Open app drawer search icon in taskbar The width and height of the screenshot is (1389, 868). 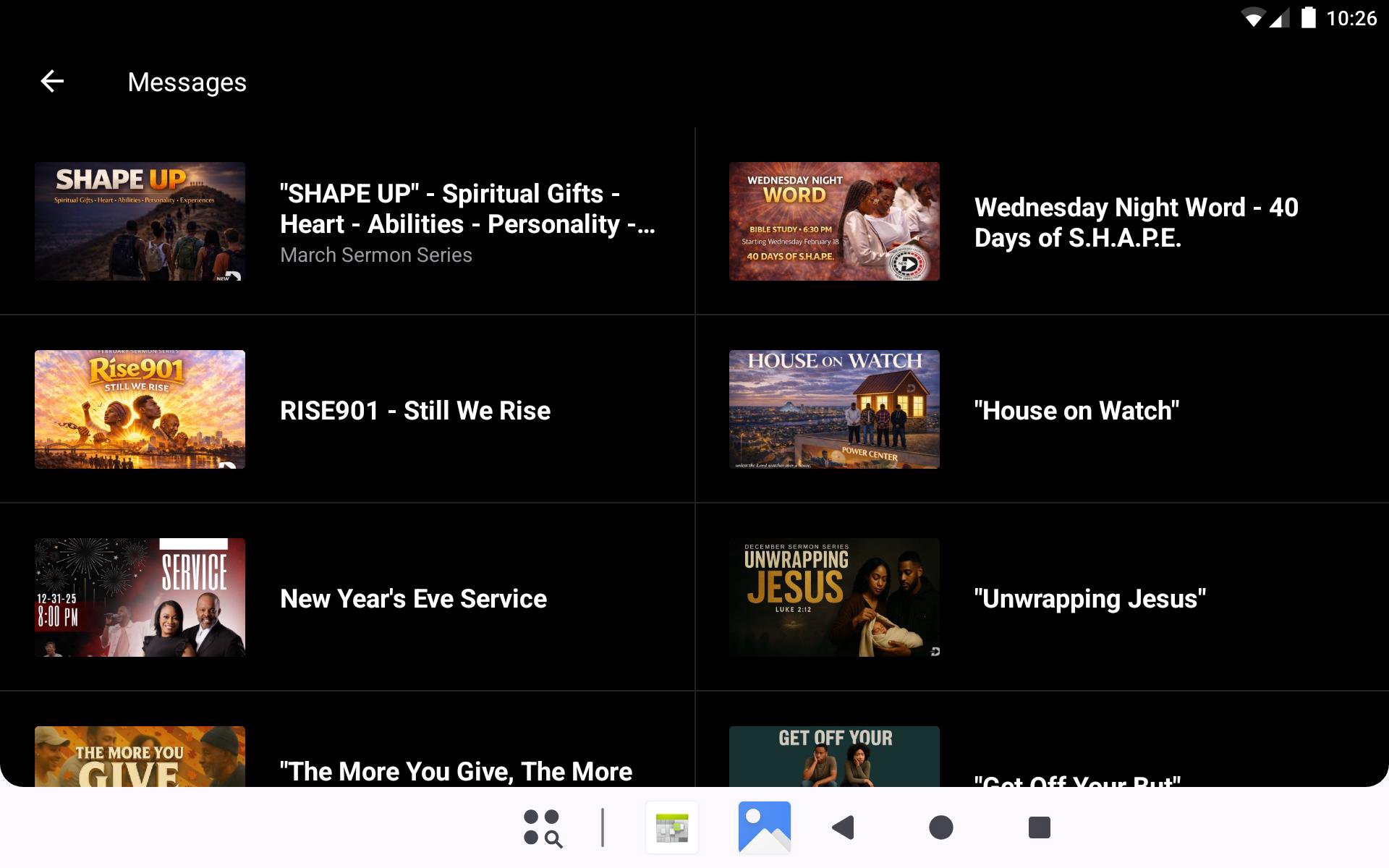(543, 827)
